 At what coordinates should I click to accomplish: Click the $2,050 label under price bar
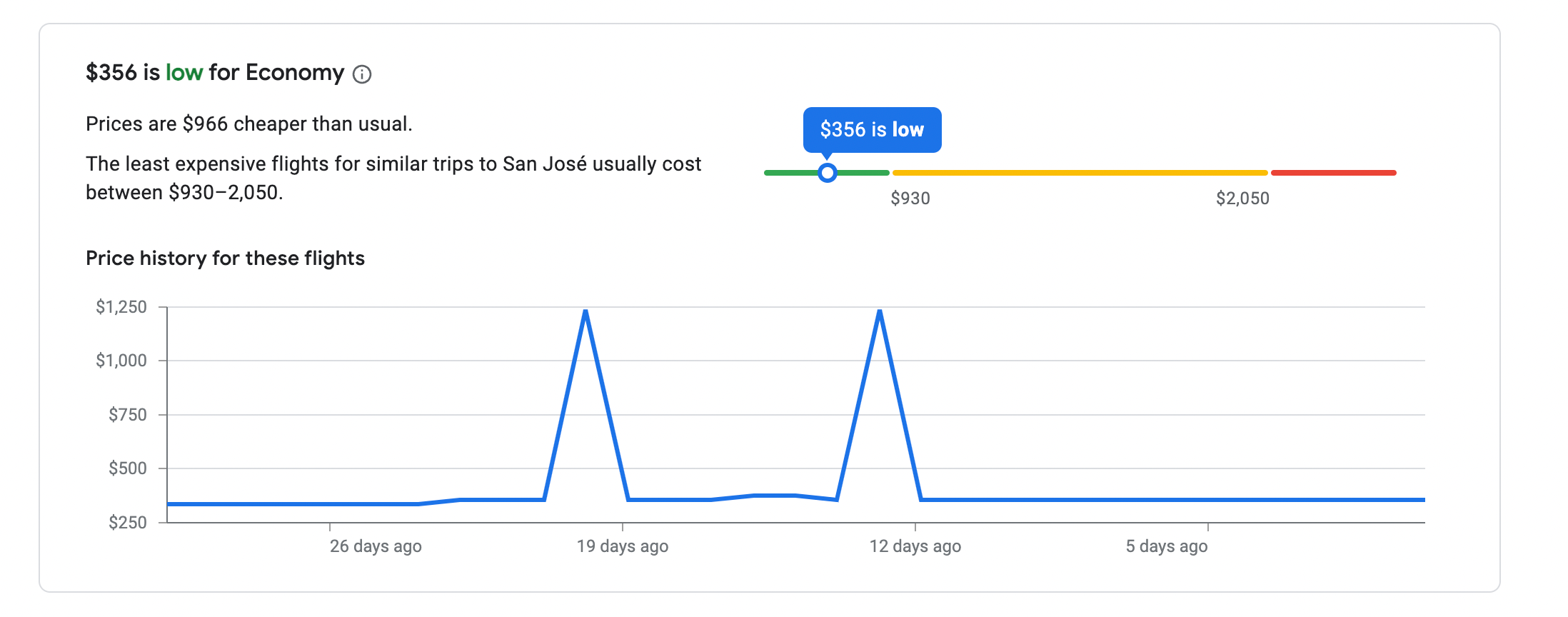tap(1242, 199)
